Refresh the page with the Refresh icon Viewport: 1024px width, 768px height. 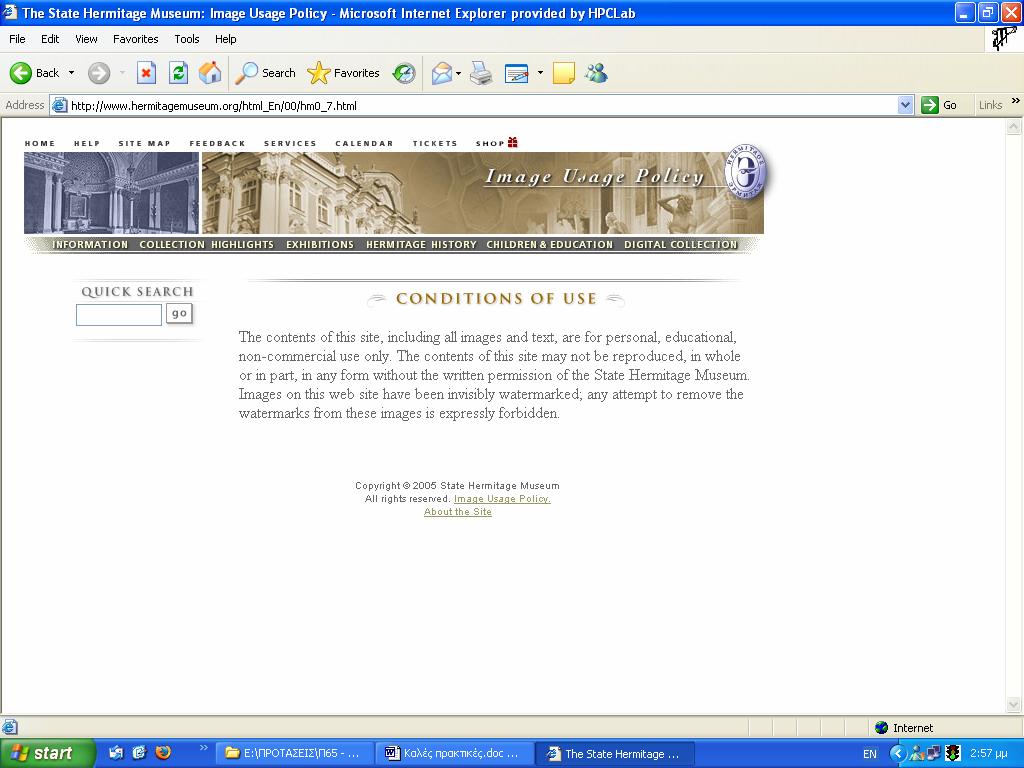point(178,73)
